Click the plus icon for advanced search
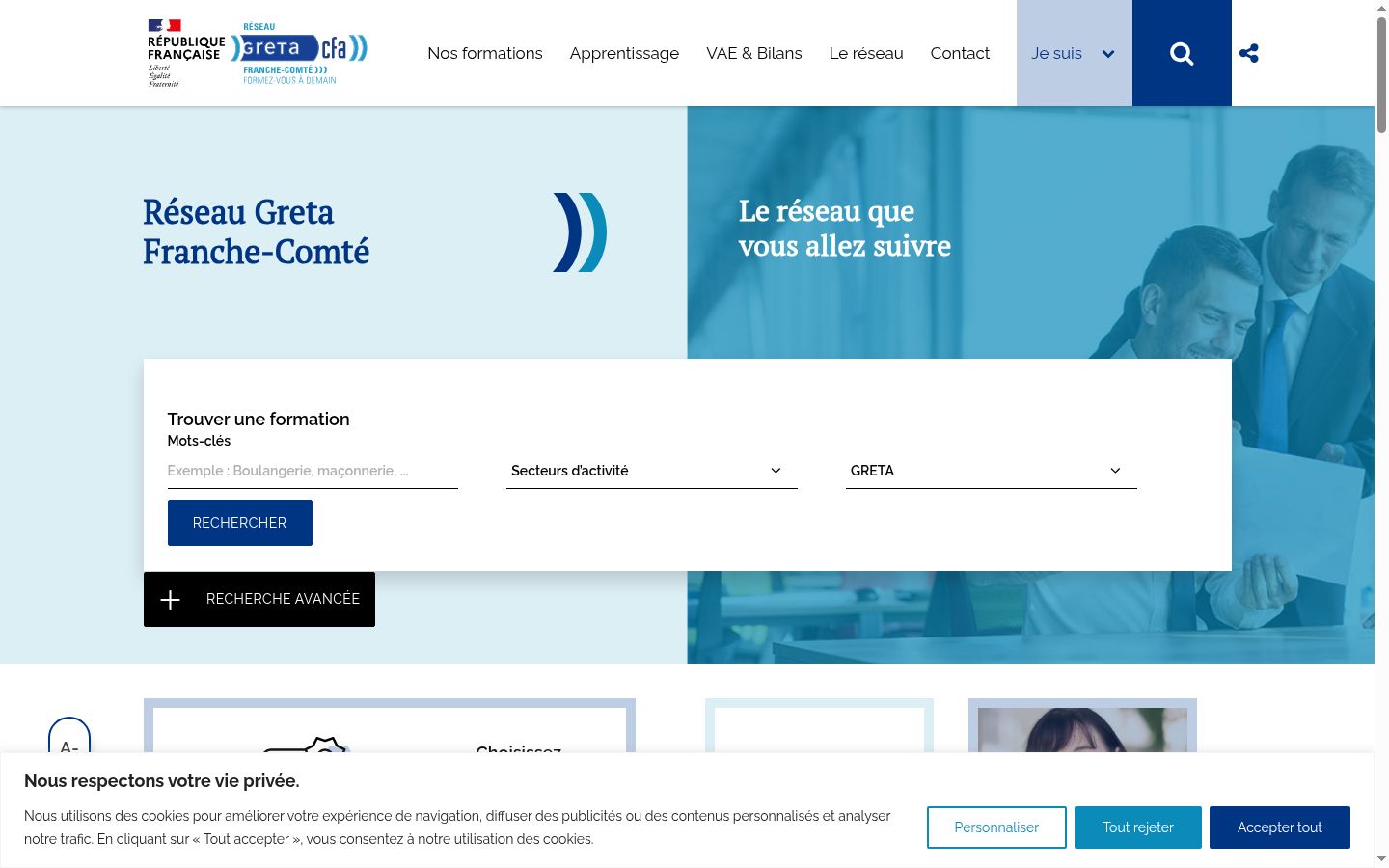The image size is (1389, 868). pos(171,600)
